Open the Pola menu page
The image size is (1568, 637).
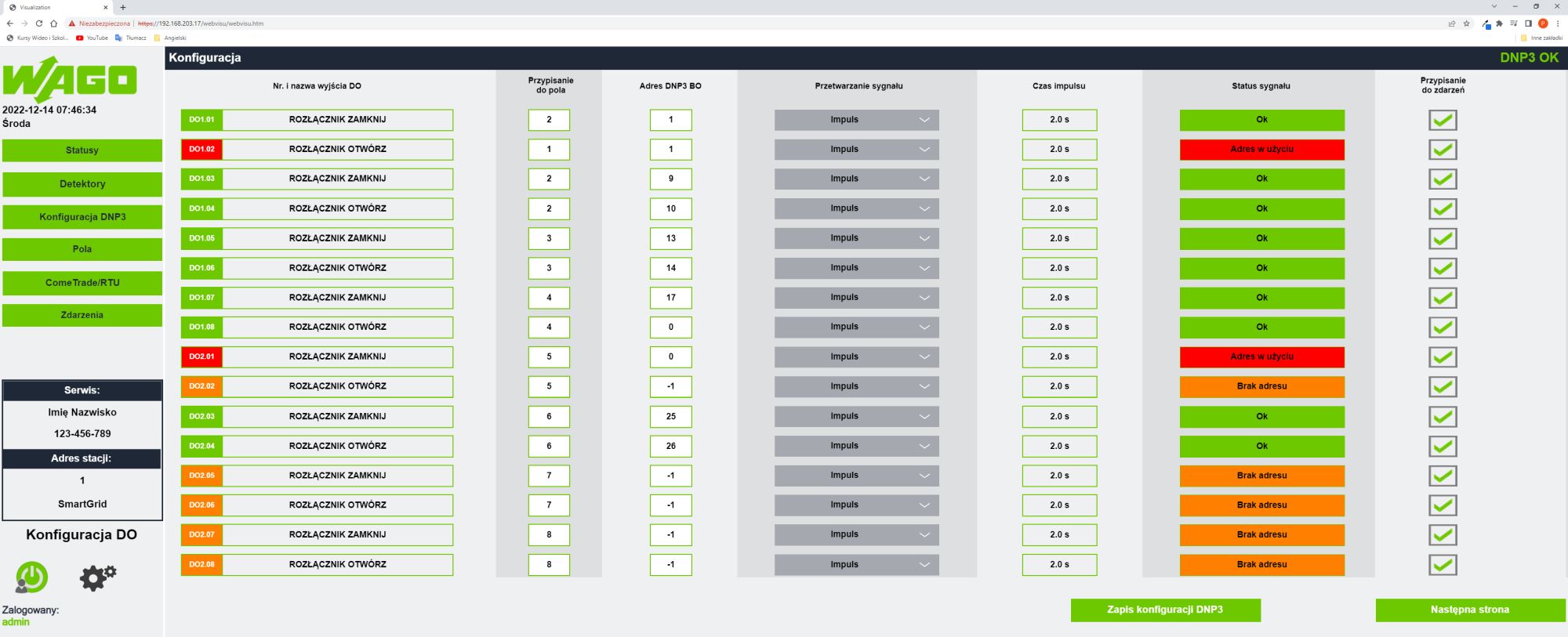tap(82, 249)
